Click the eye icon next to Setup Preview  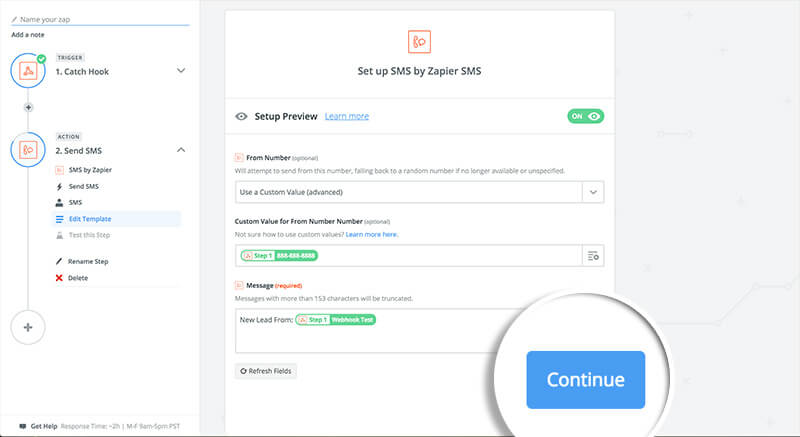241,116
